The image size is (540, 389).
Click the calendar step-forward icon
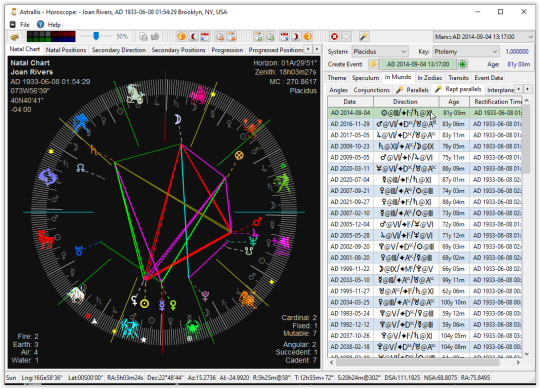[x=284, y=37]
